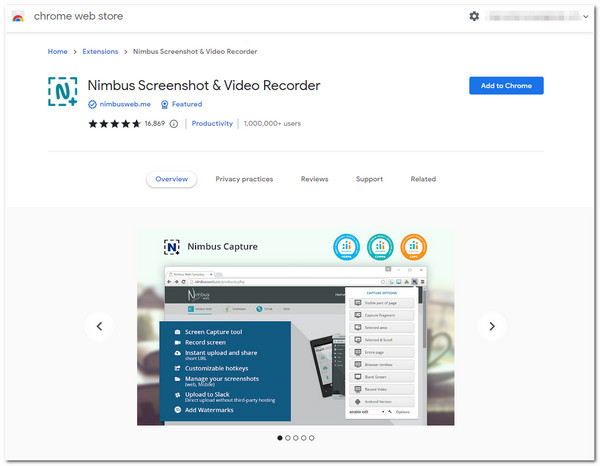
Task: Visit the nimbusweb.me publisher link
Action: pos(125,104)
